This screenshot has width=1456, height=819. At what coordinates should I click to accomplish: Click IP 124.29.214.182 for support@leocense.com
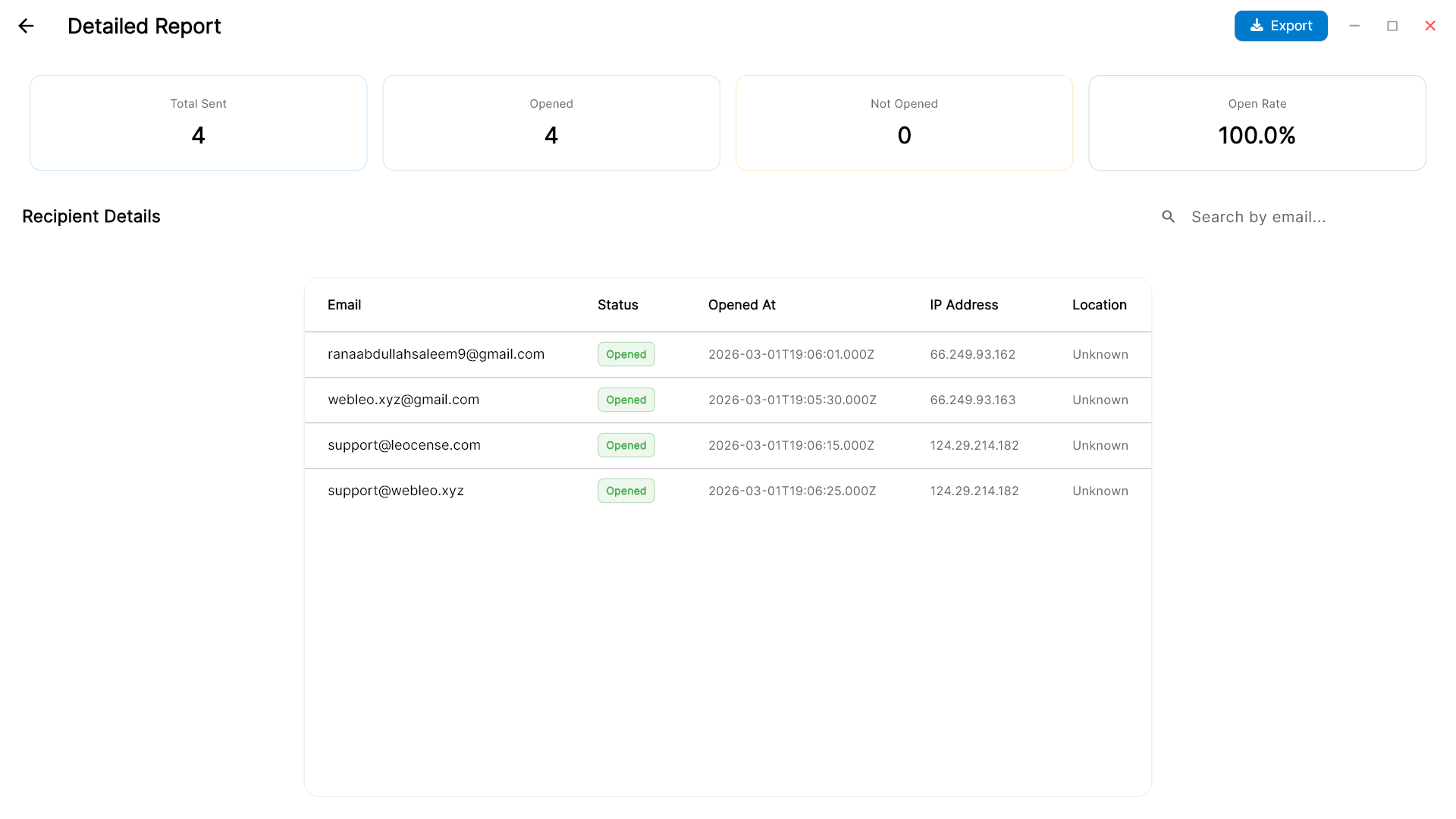click(x=974, y=445)
